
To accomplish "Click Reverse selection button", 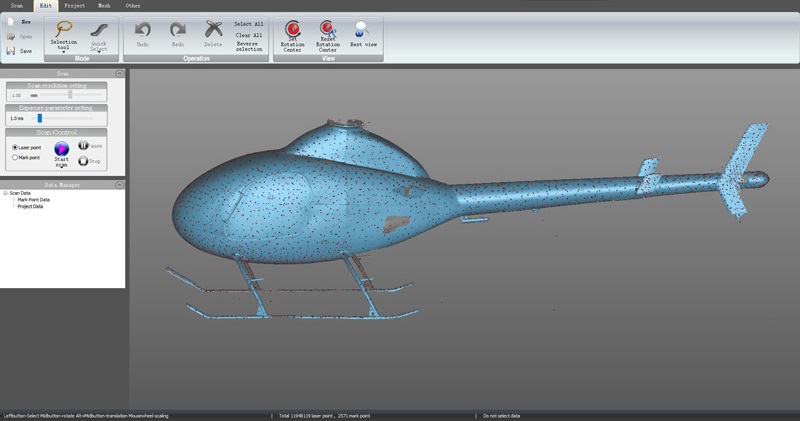I will (248, 44).
